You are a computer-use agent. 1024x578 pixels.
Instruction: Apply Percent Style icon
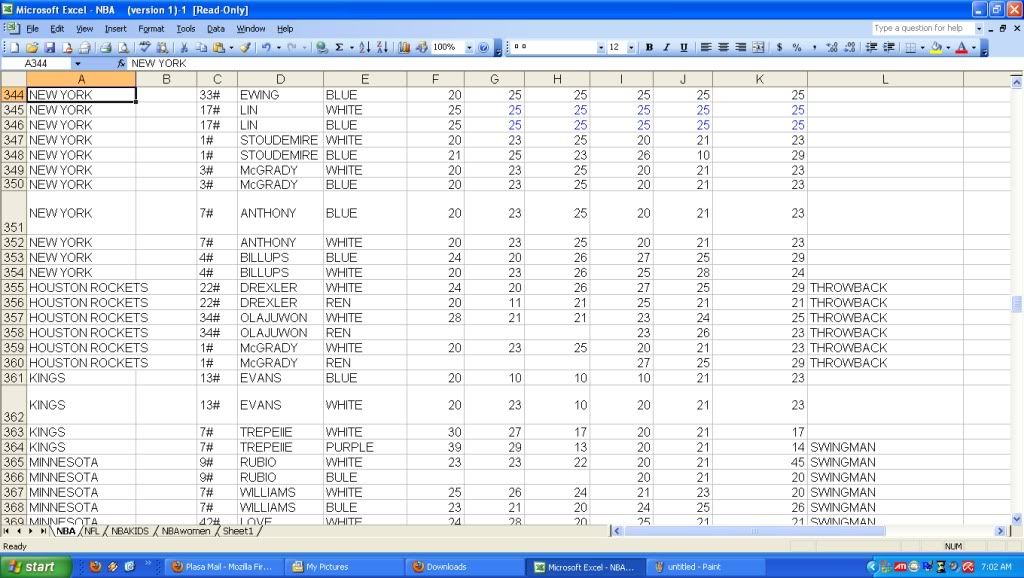coord(797,48)
